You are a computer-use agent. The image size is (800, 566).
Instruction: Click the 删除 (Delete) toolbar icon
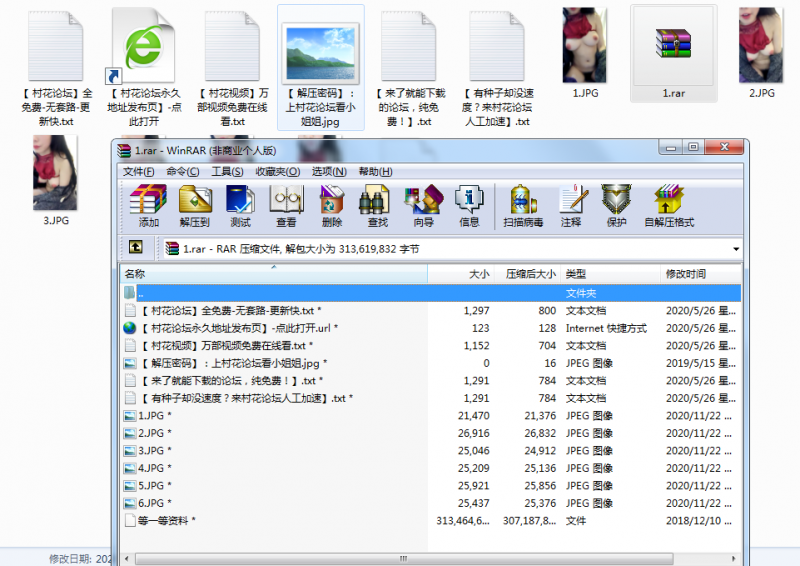[332, 204]
